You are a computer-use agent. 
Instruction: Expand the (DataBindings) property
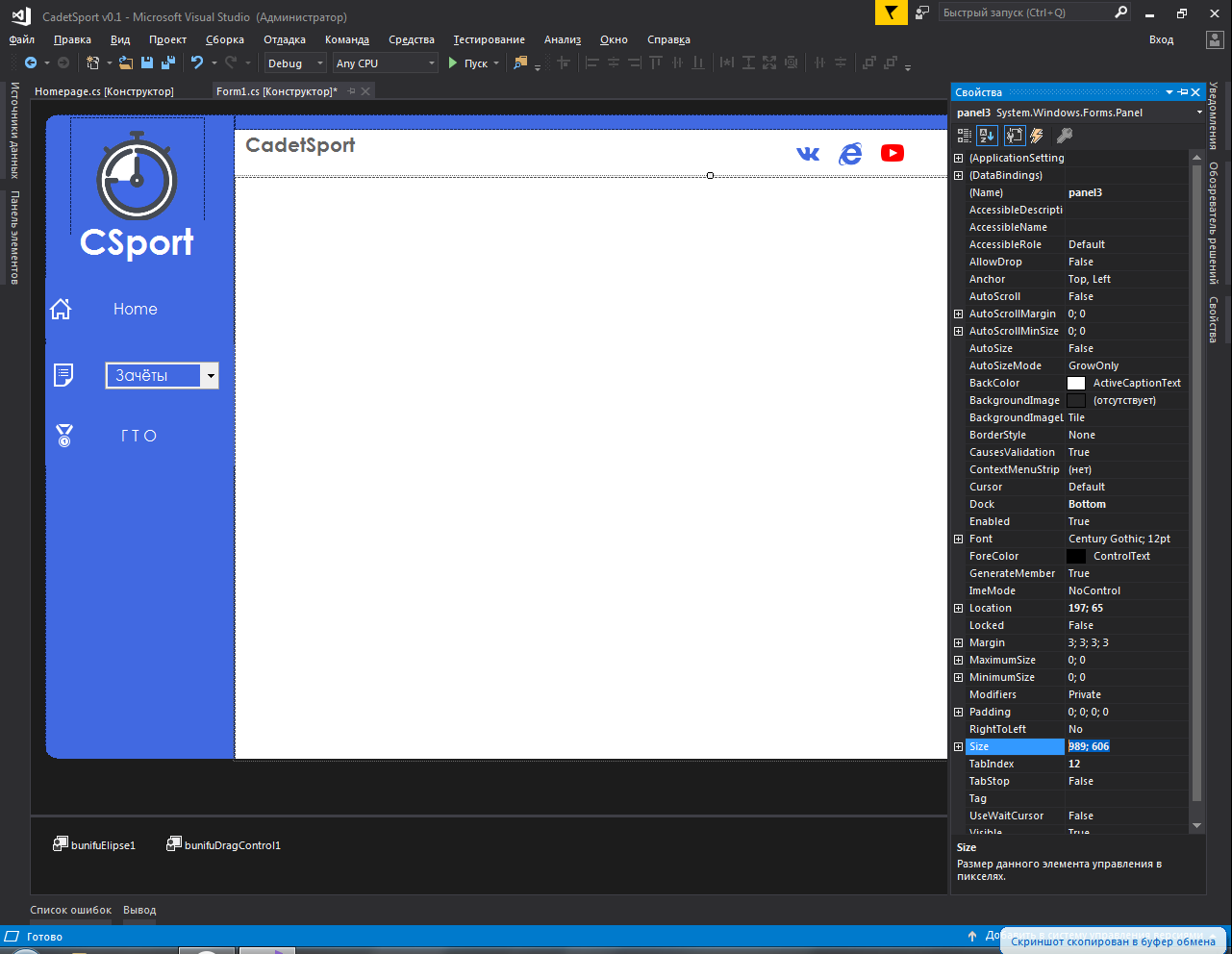[958, 175]
